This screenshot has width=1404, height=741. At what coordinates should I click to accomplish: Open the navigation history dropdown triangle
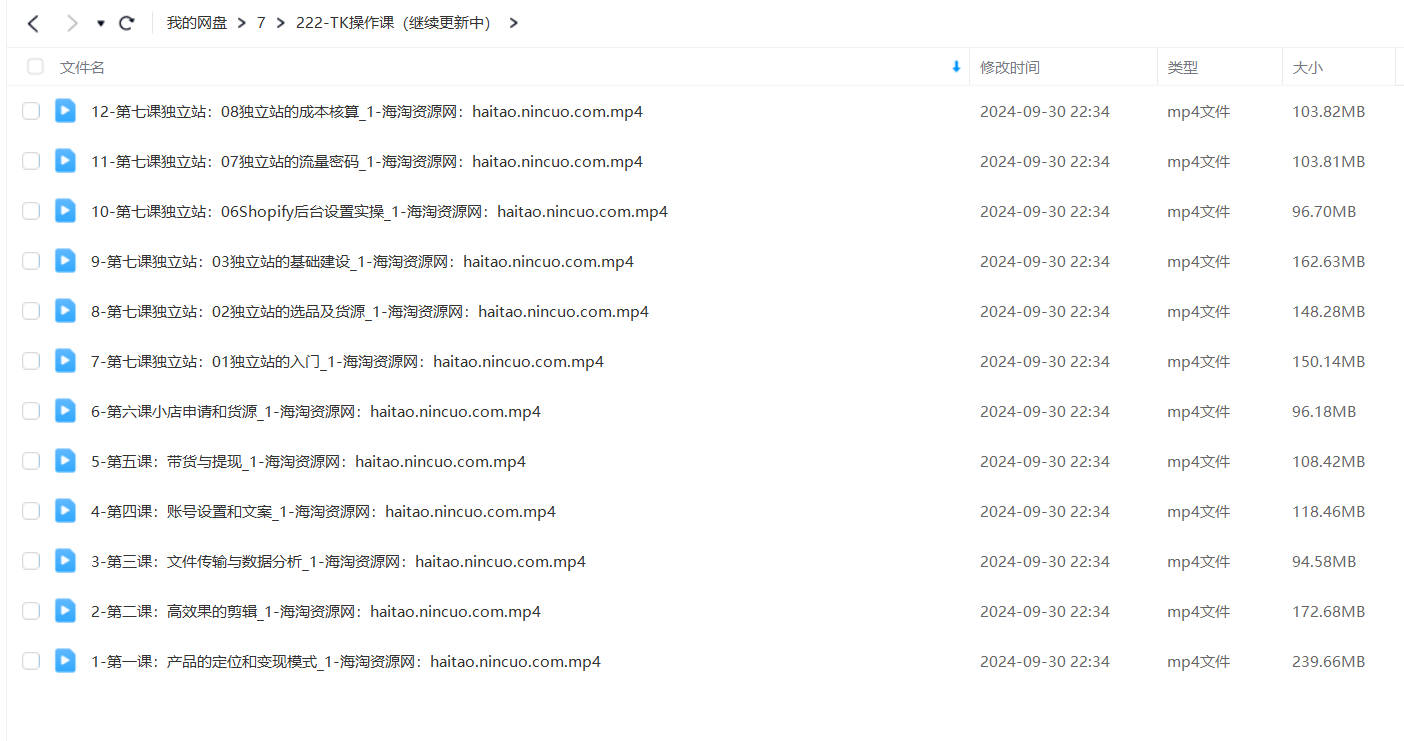pyautogui.click(x=101, y=24)
